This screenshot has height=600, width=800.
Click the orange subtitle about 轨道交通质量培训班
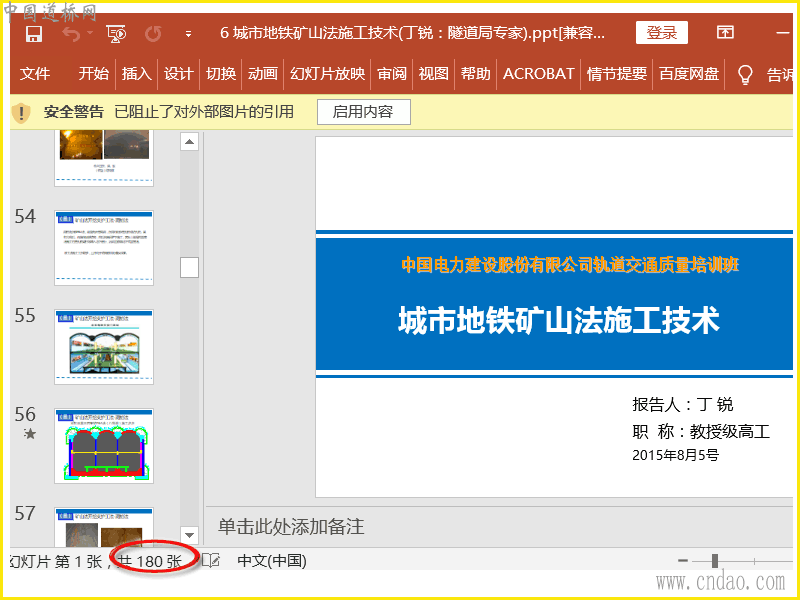tap(570, 265)
